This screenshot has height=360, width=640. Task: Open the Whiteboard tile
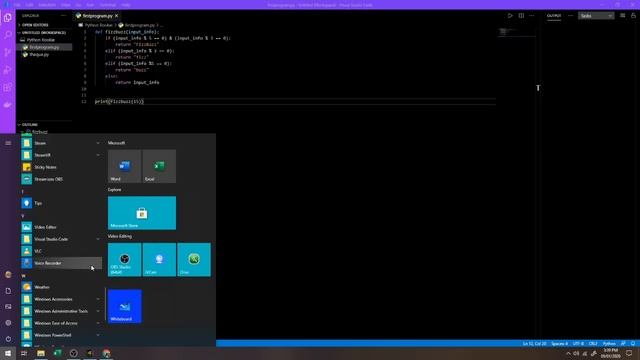click(124, 306)
